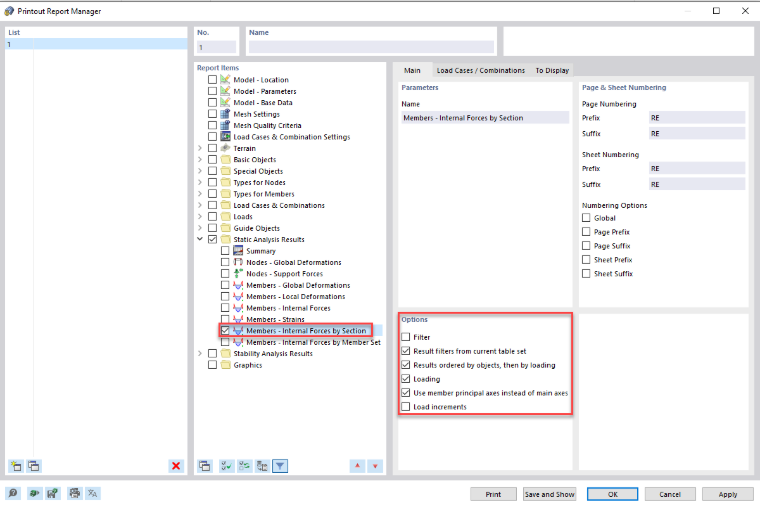The width and height of the screenshot is (760, 507).
Task: Enable the Page Prefix numbering option
Action: 586,232
